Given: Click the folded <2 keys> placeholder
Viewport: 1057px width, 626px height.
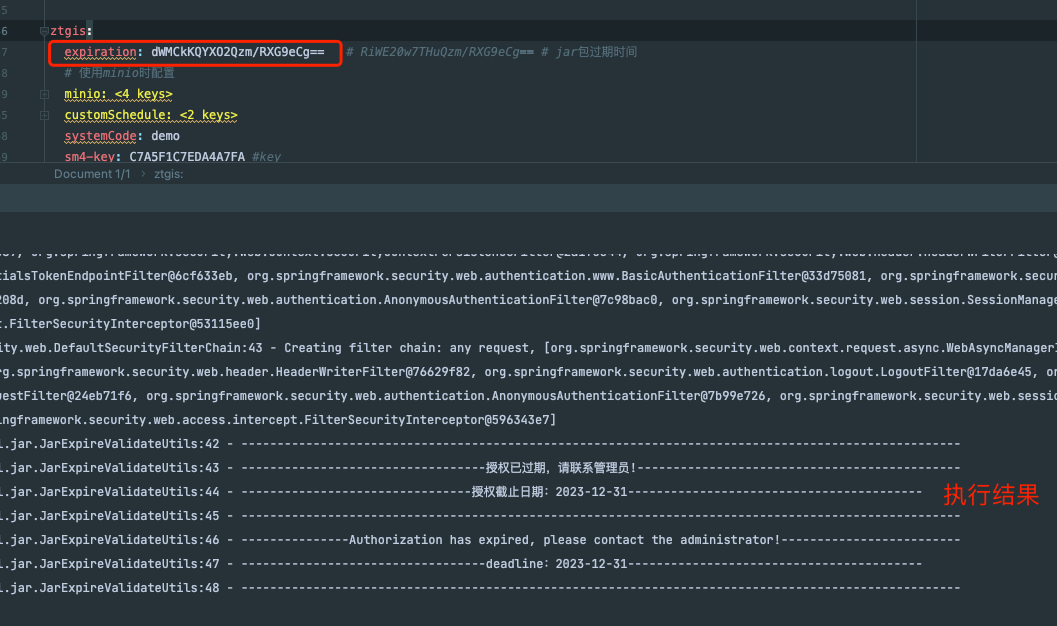Looking at the screenshot, I should (x=208, y=115).
